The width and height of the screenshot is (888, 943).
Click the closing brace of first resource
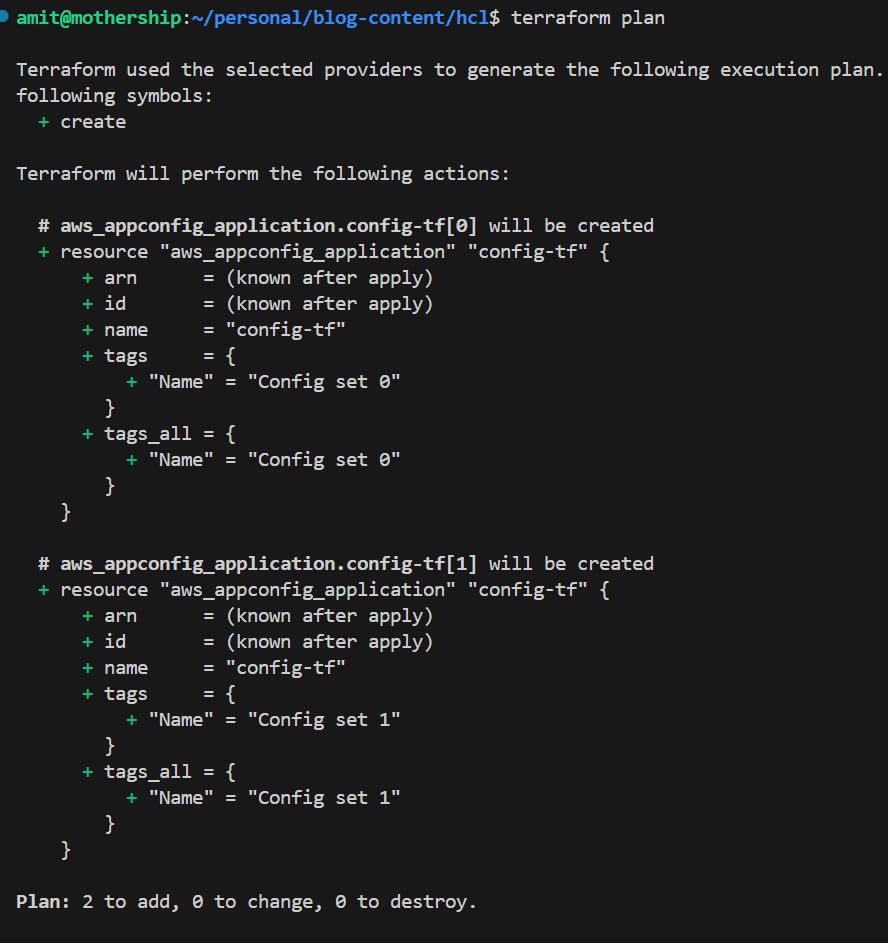[x=66, y=512]
